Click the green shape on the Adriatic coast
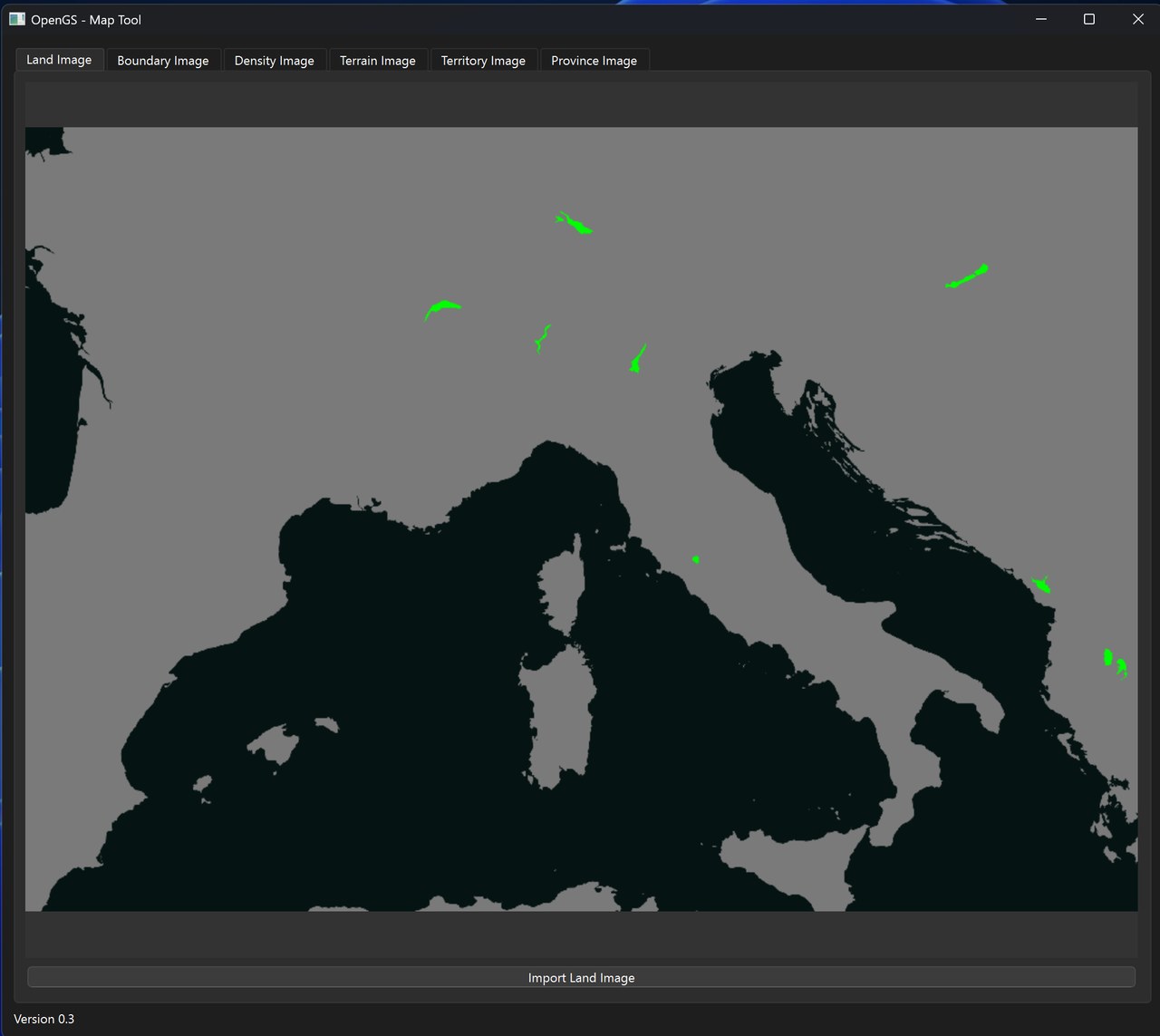 click(1042, 584)
